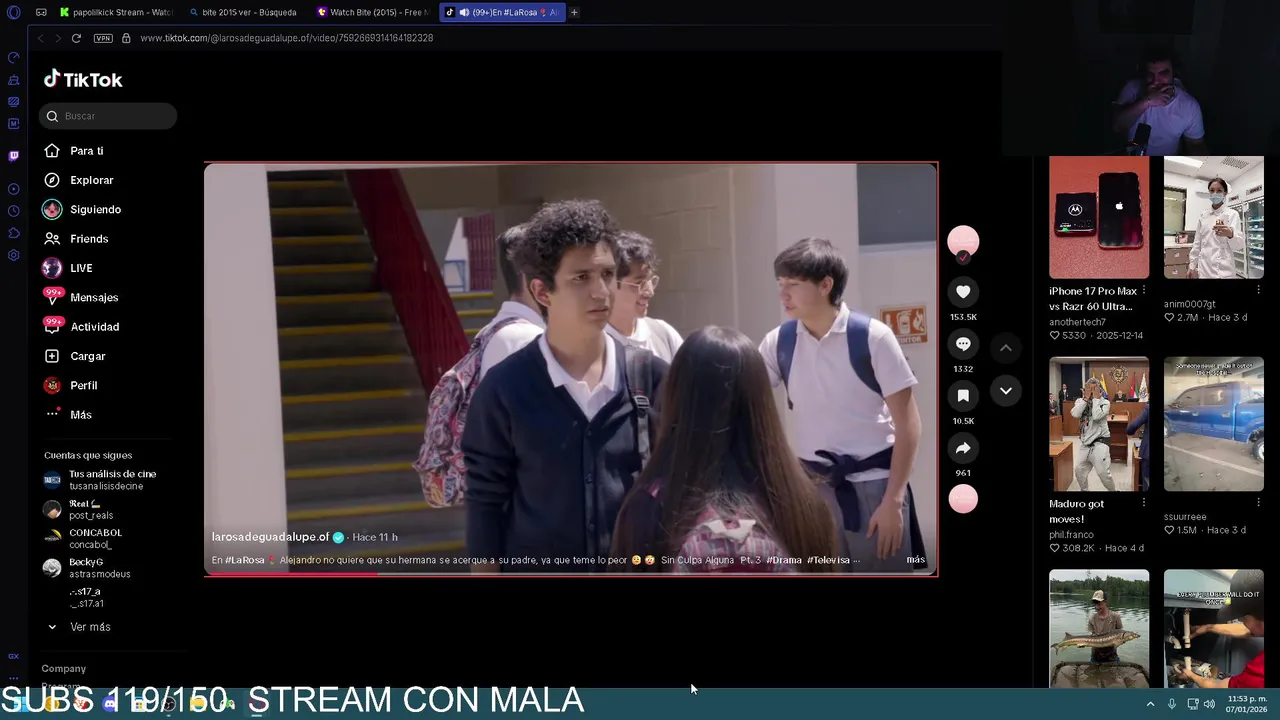Click the address bar URL
Viewport: 1280px width, 720px height.
click(x=286, y=38)
